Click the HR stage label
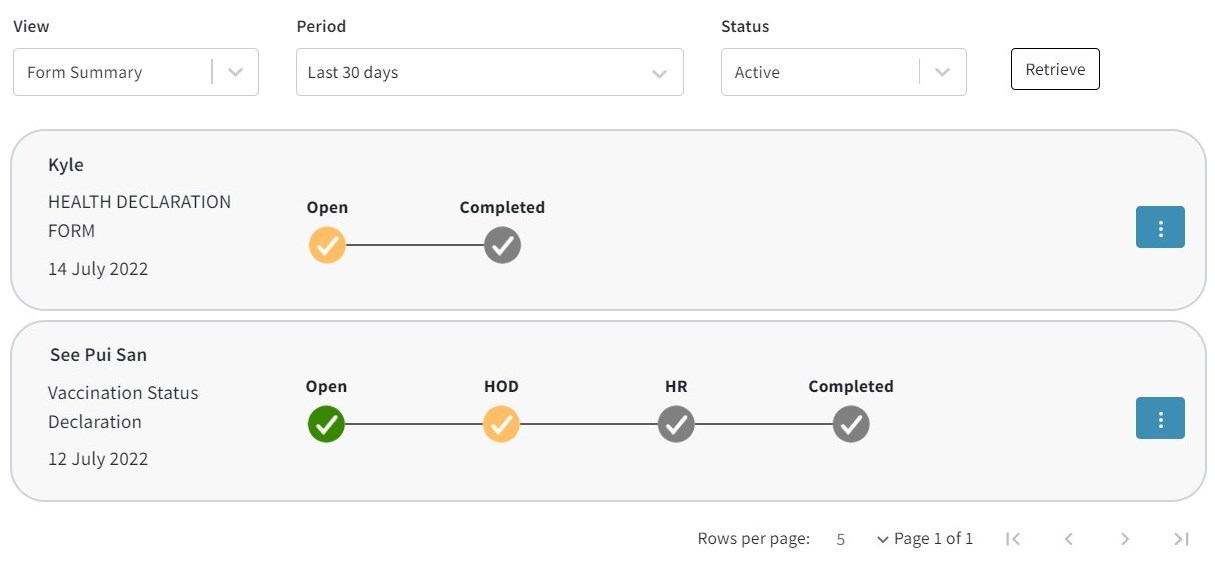 [676, 386]
